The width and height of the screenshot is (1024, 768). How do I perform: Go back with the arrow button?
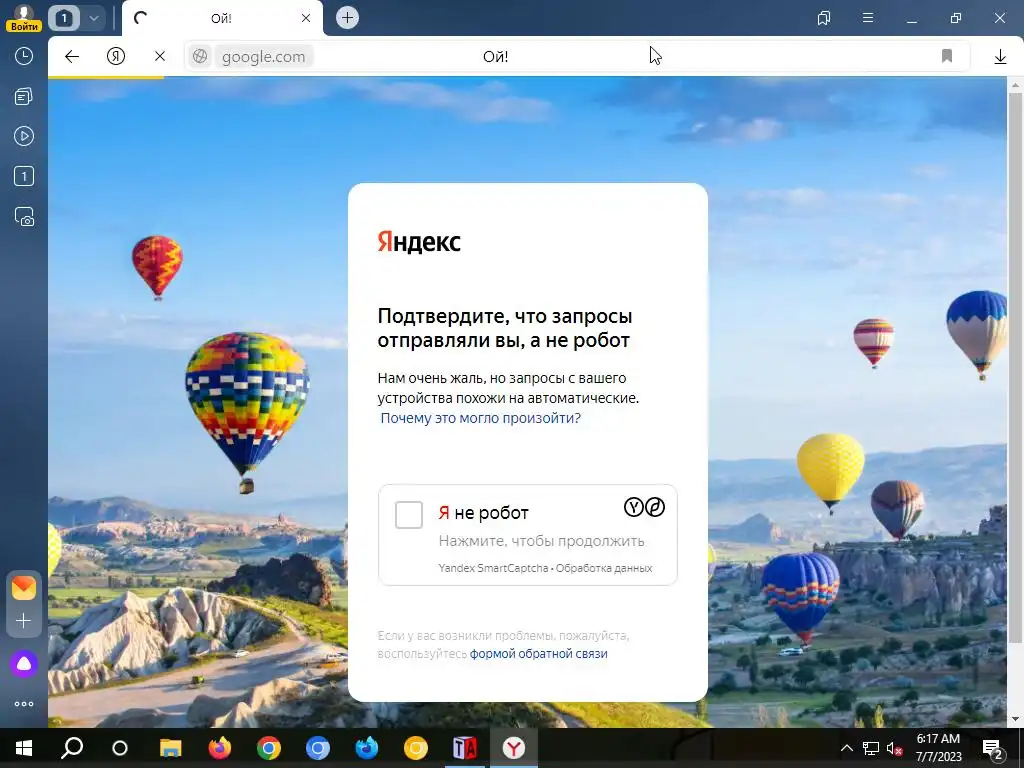pos(72,57)
